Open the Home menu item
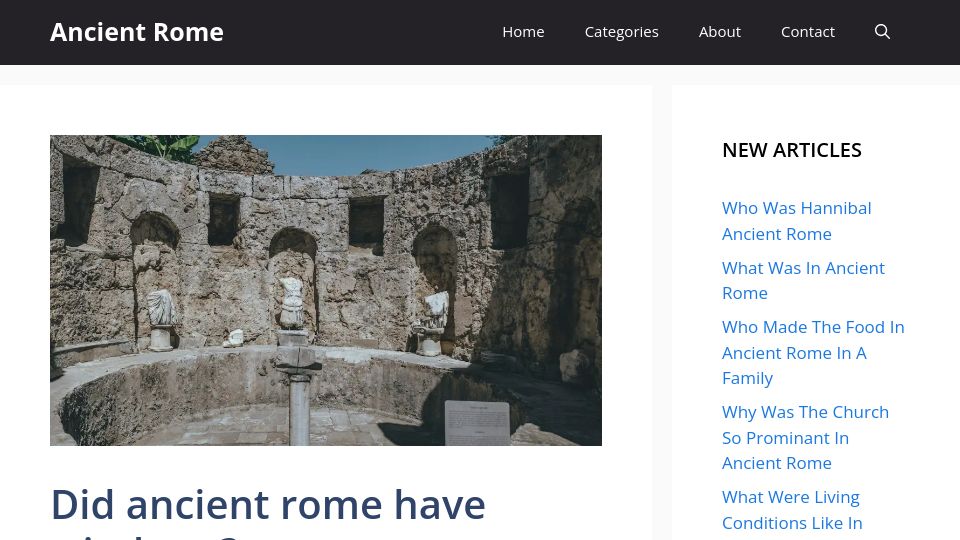 [523, 32]
